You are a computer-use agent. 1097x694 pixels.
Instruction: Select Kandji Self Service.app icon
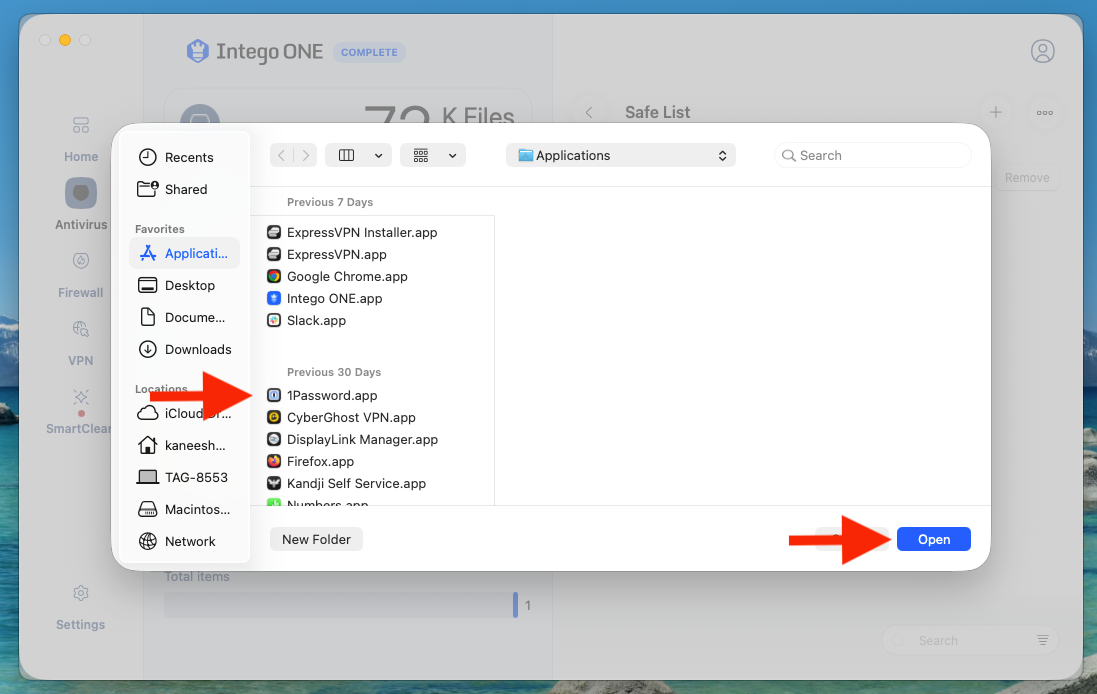coord(274,483)
